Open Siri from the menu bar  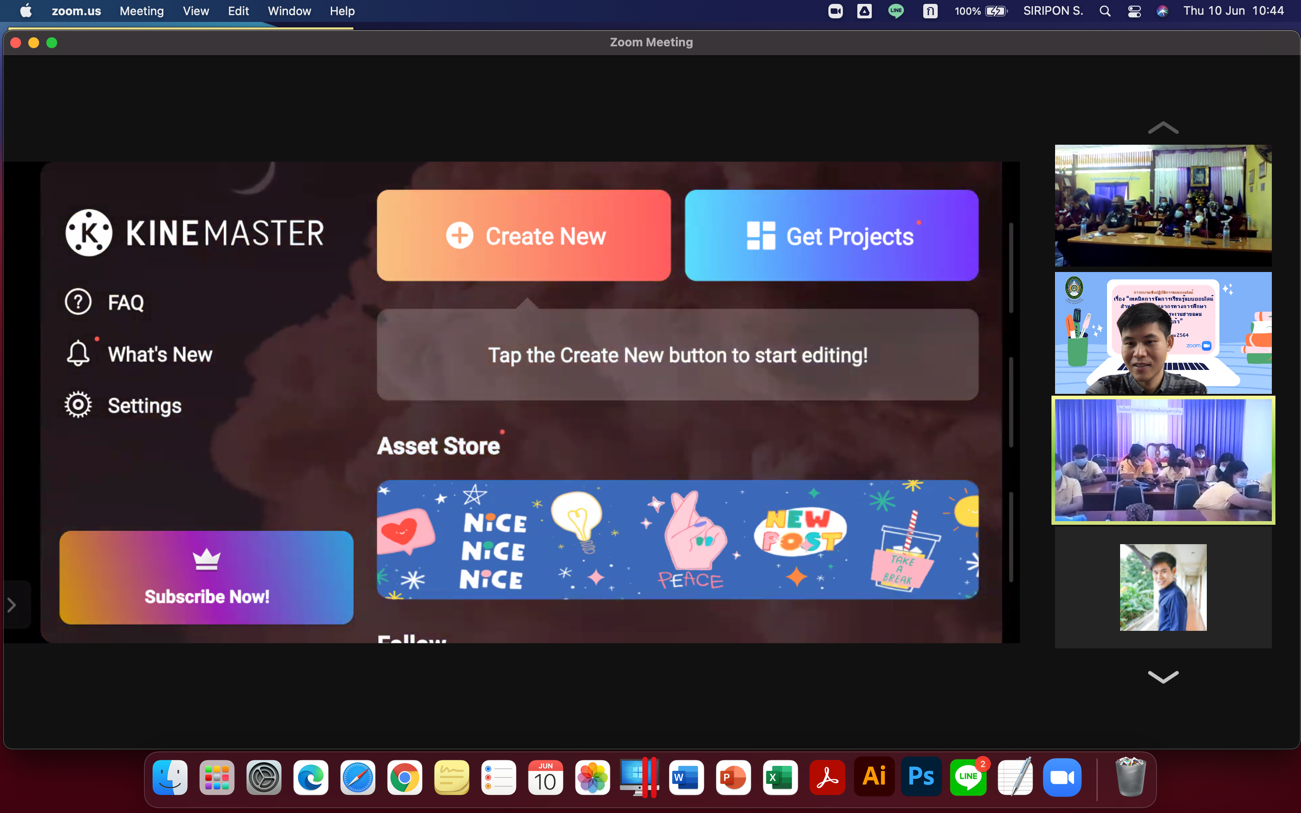[1162, 11]
